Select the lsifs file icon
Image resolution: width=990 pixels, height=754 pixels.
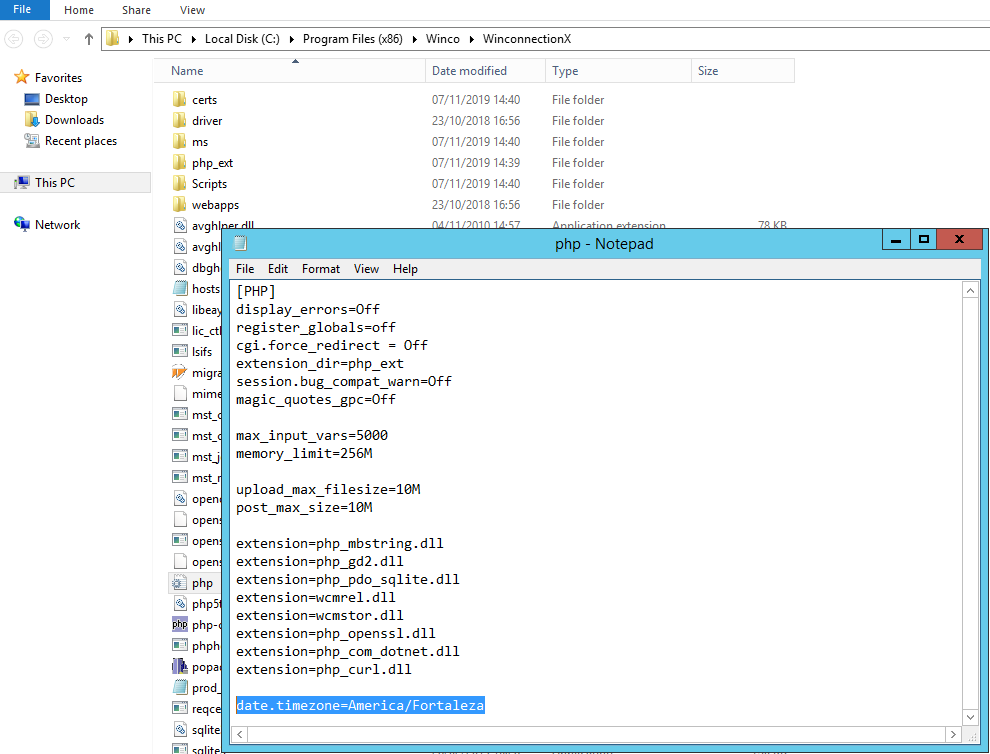[x=180, y=351]
